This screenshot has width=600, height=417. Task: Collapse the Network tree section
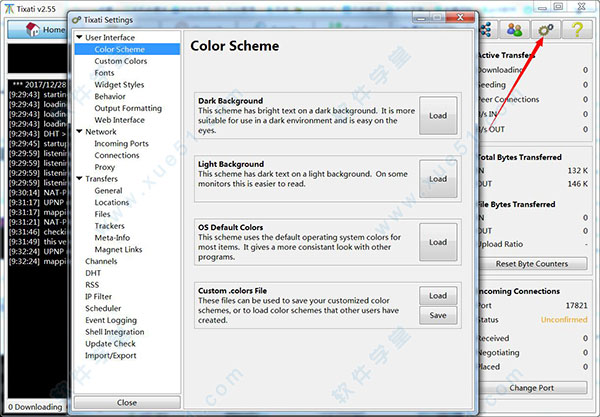pos(79,132)
